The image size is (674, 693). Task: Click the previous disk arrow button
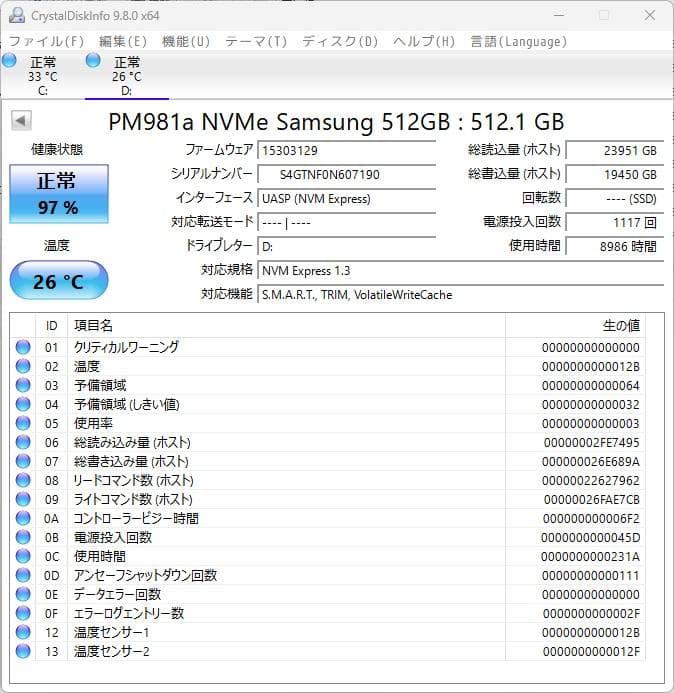point(21,120)
